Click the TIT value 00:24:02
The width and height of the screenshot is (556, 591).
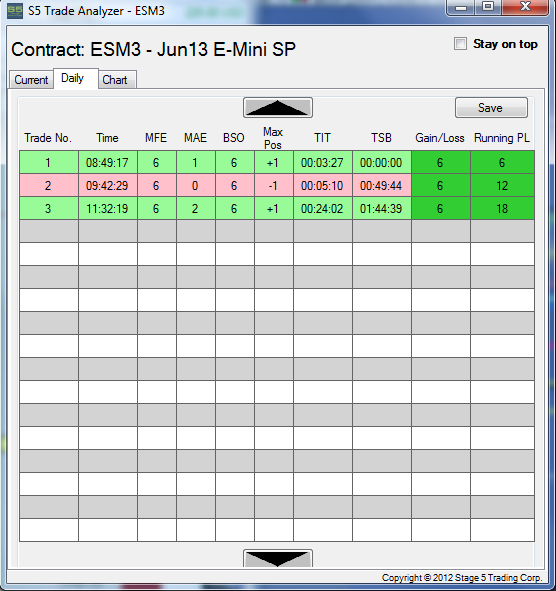click(x=323, y=208)
